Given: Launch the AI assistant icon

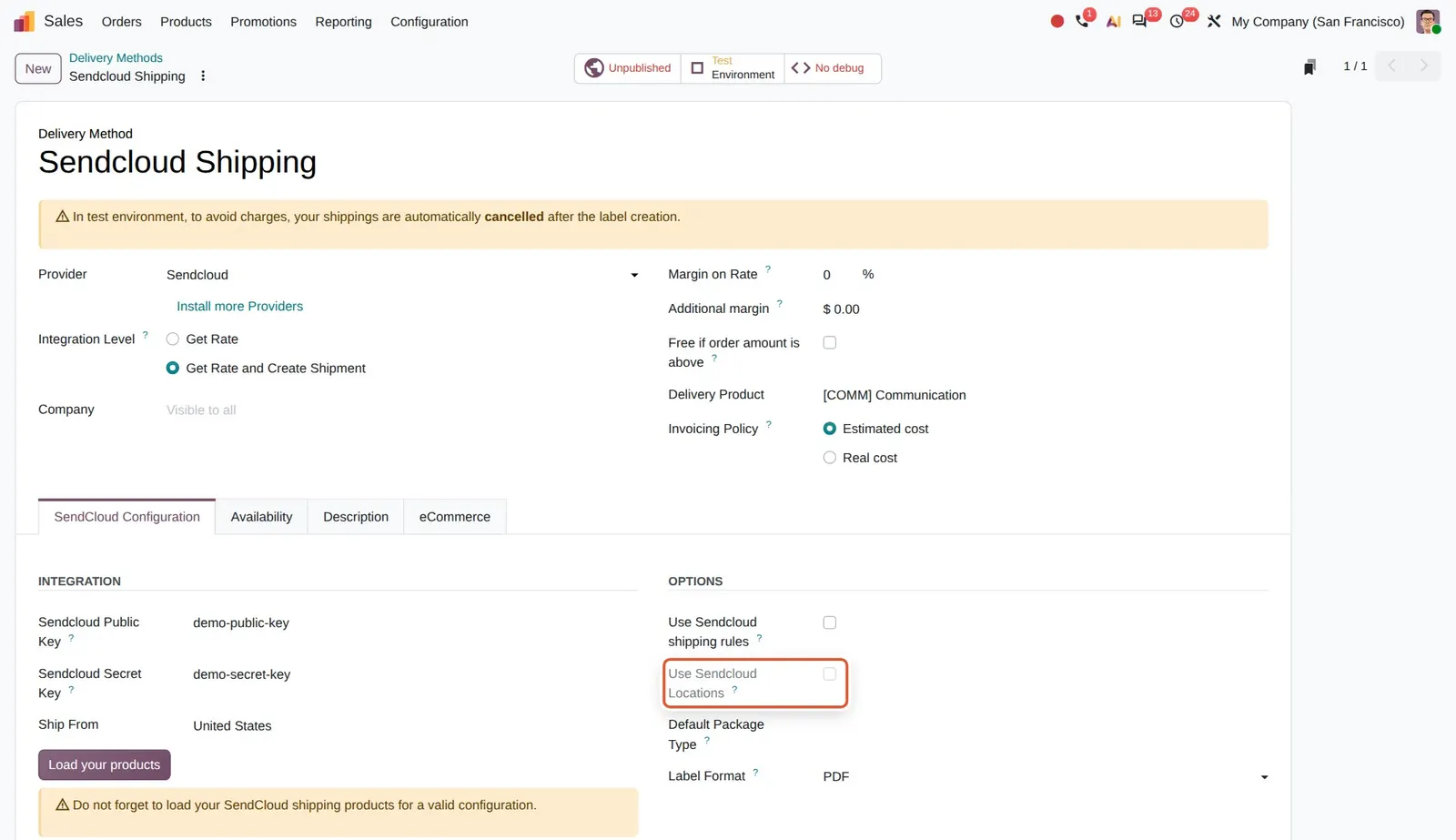Looking at the screenshot, I should (x=1113, y=21).
